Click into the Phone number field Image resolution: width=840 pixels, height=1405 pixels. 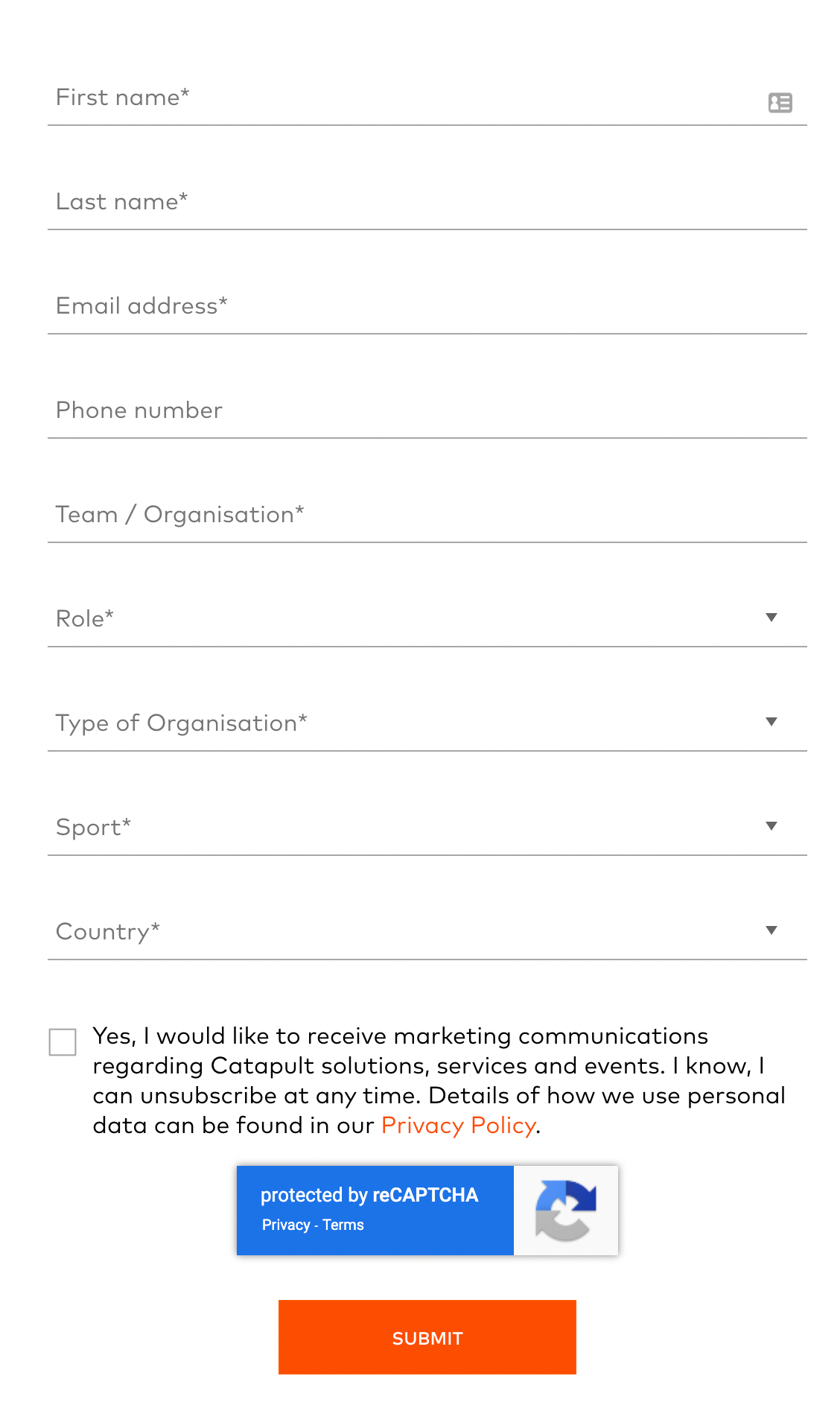(427, 410)
